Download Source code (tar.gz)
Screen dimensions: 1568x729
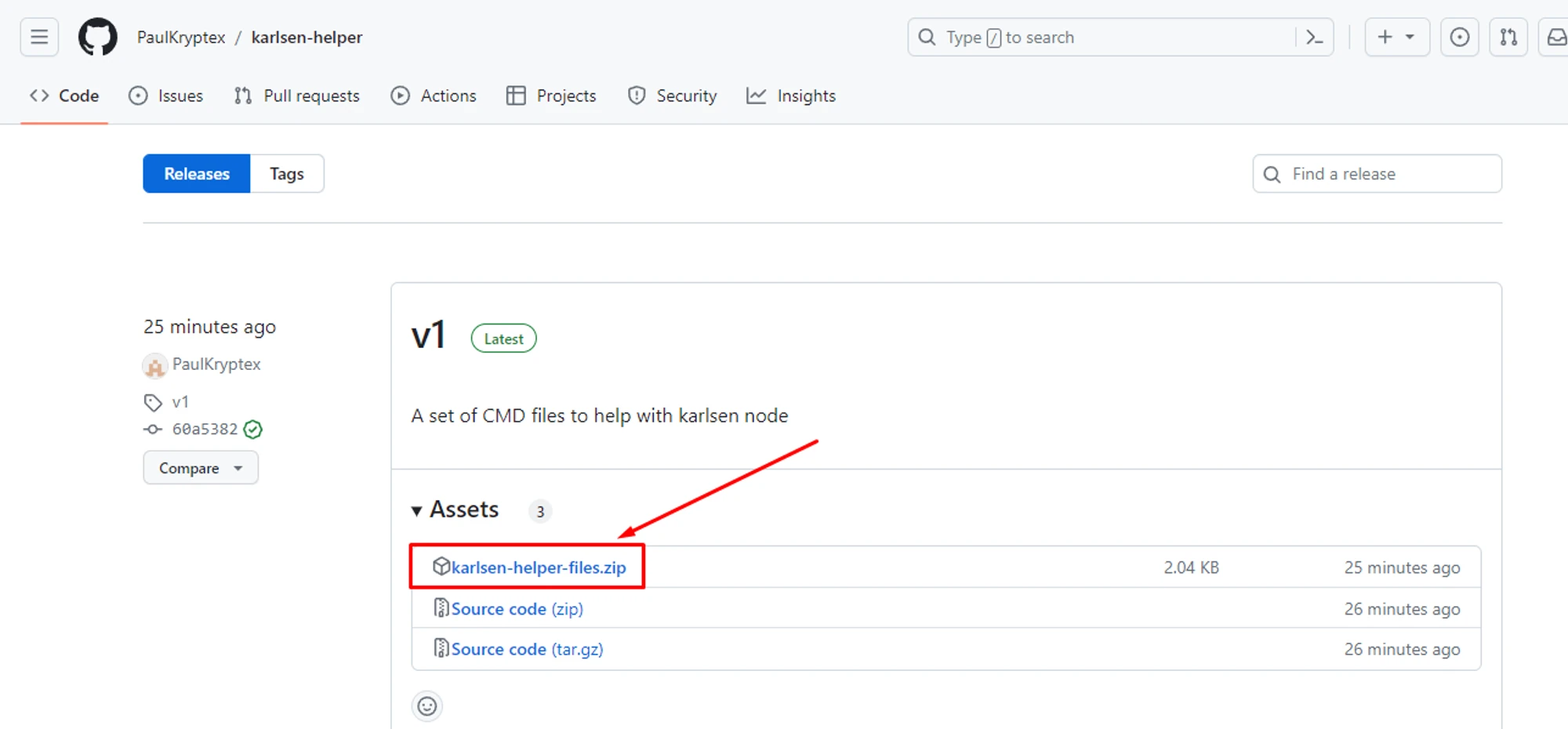(526, 649)
